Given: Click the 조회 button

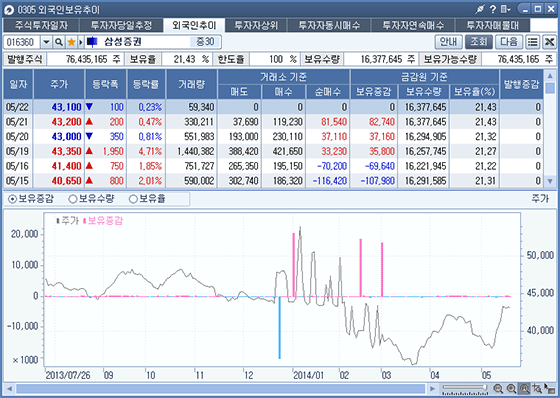Looking at the screenshot, I should 479,42.
